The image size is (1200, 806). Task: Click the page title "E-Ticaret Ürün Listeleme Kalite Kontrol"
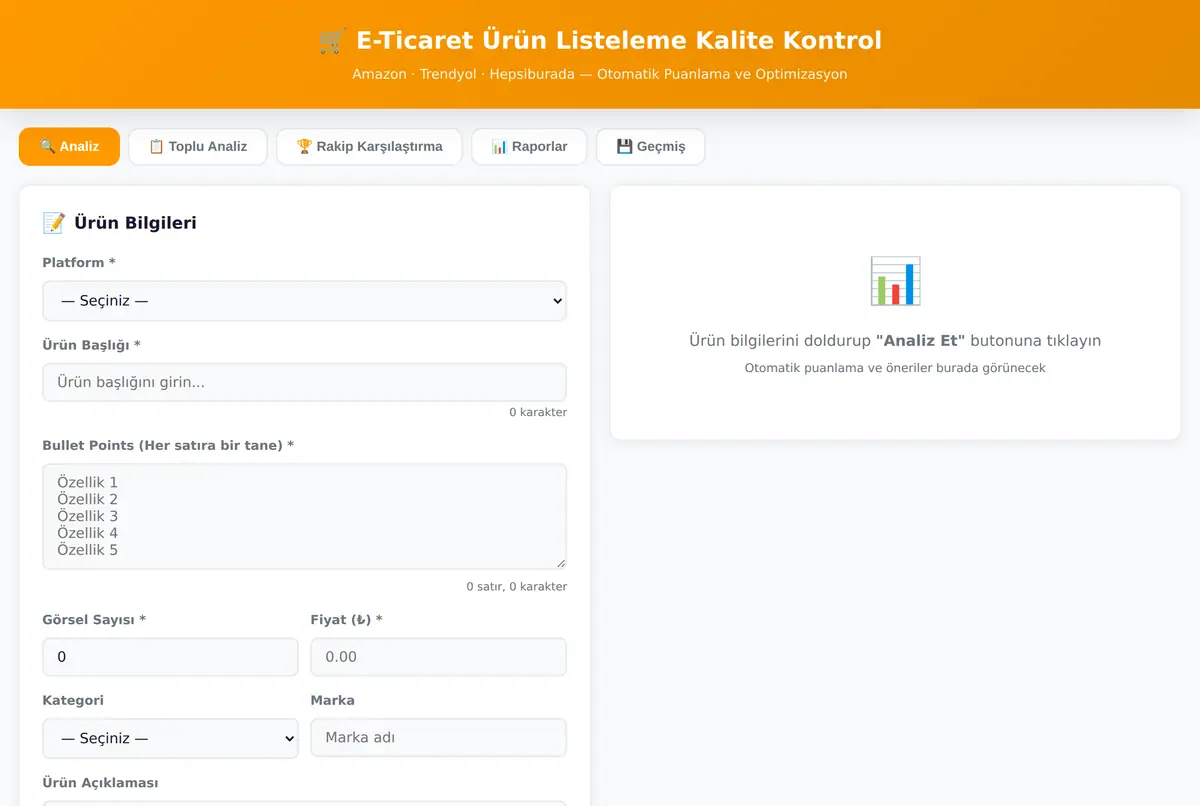pyautogui.click(x=619, y=41)
